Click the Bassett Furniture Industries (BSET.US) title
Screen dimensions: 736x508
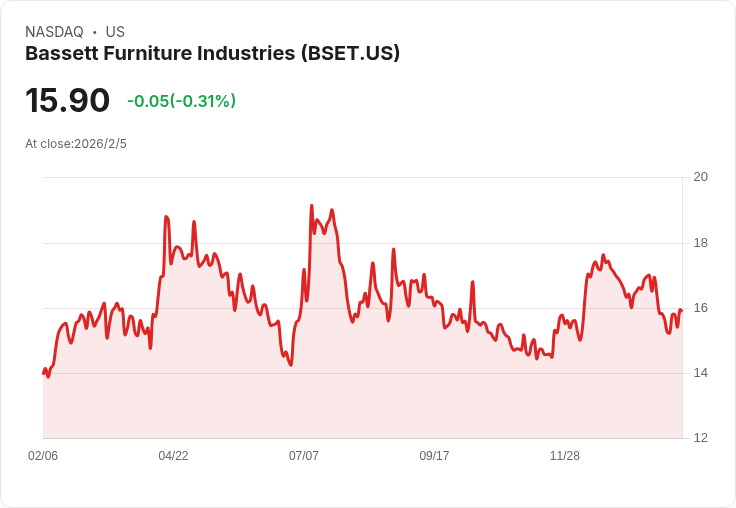coord(212,53)
